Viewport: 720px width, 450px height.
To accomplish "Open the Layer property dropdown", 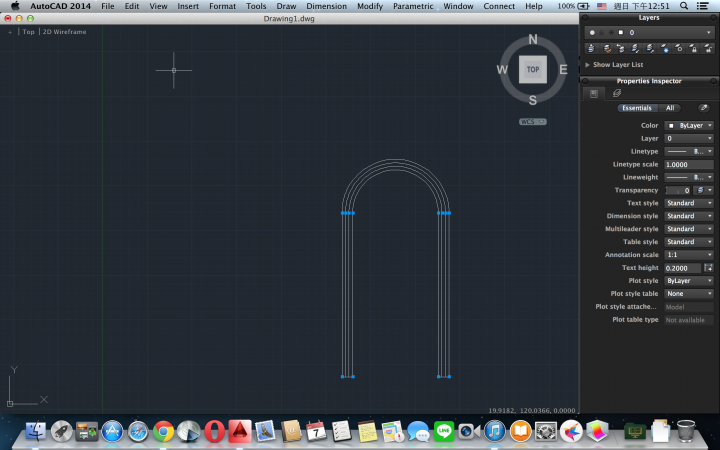I will click(x=689, y=138).
